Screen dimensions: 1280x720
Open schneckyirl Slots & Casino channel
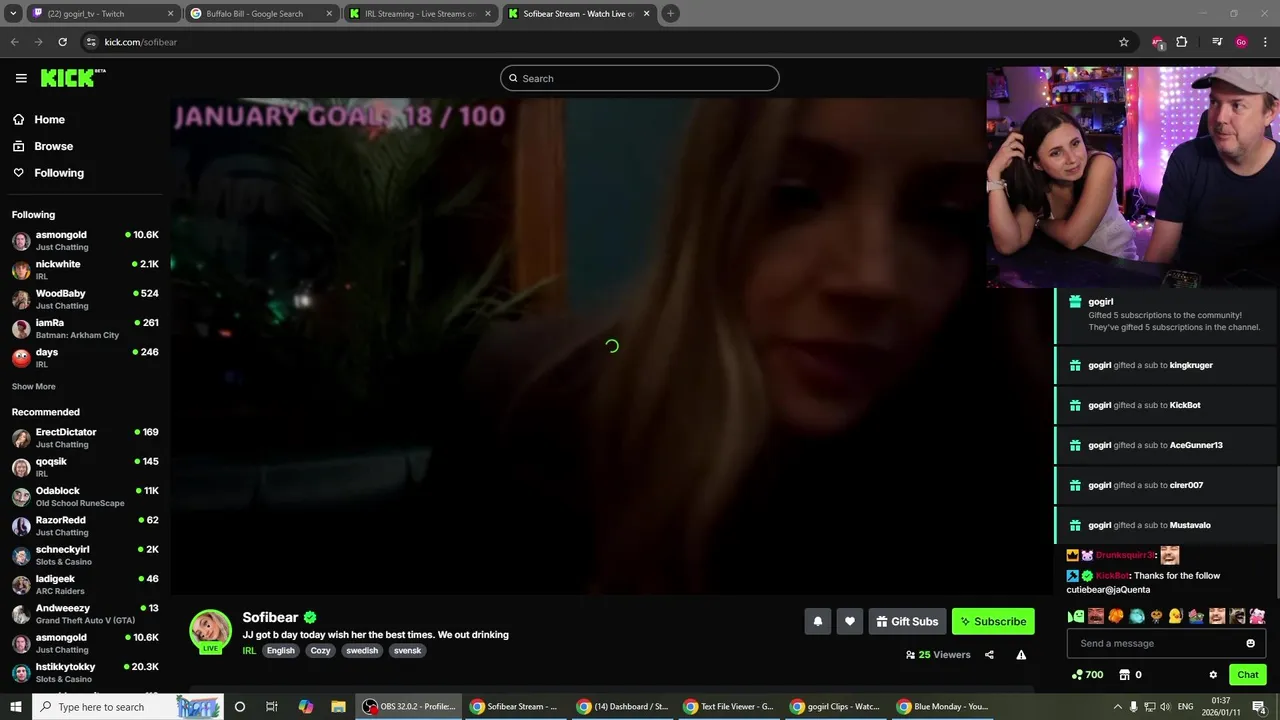pyautogui.click(x=85, y=555)
